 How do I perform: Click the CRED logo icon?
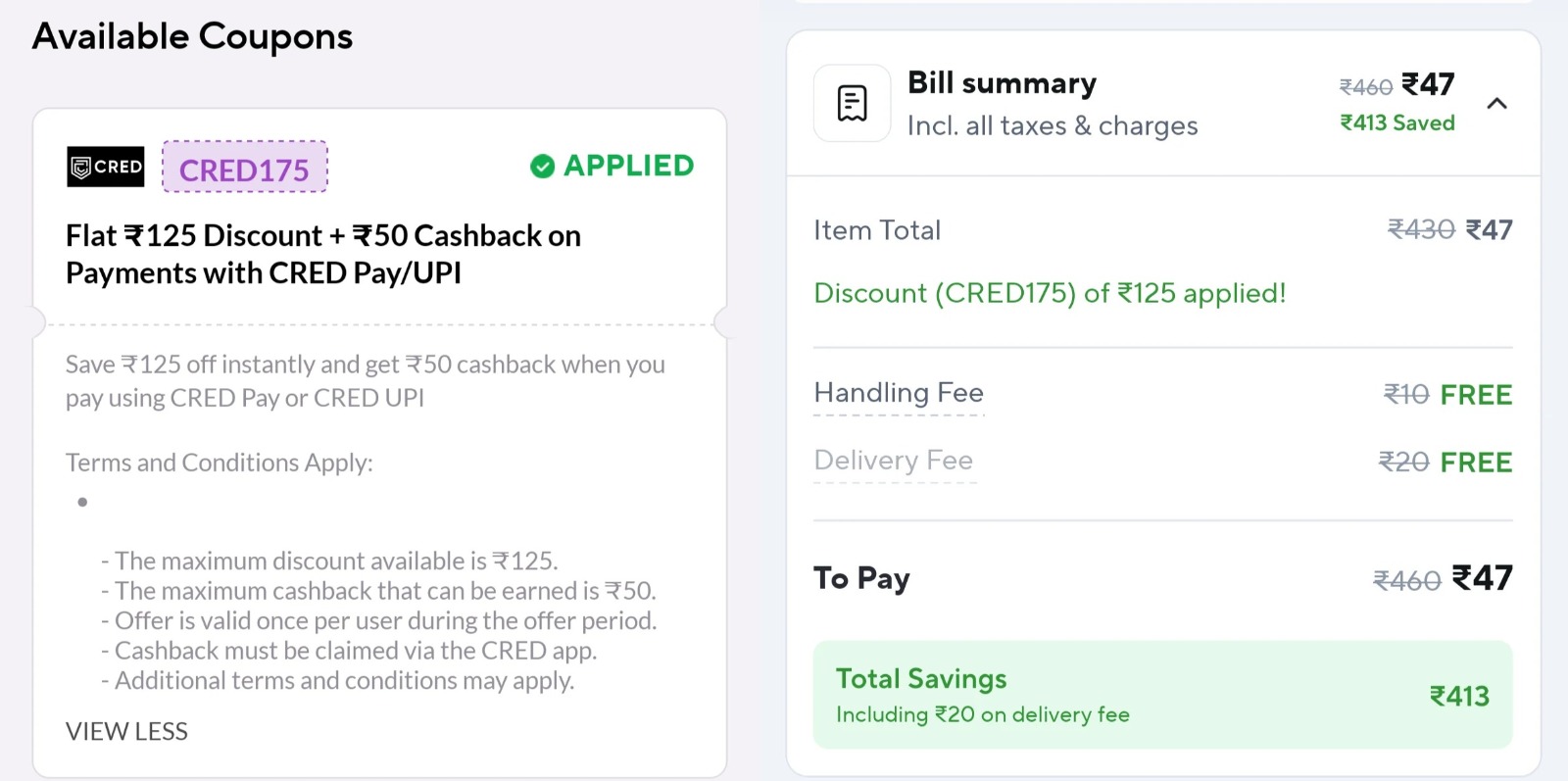[x=105, y=167]
